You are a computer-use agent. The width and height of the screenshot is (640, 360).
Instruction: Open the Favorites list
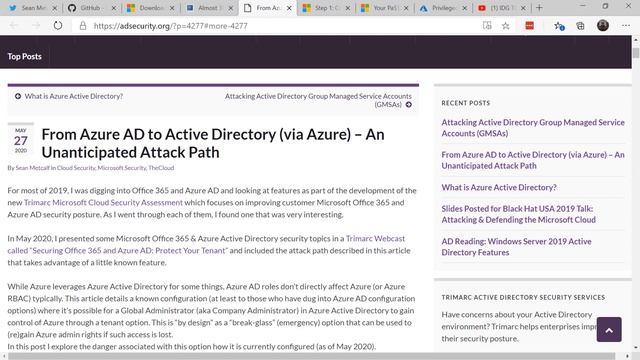point(559,26)
